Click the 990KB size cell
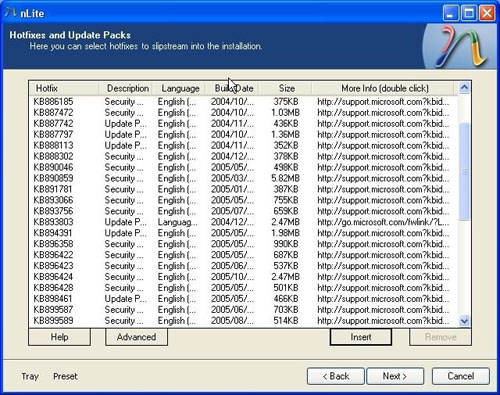 (x=286, y=244)
